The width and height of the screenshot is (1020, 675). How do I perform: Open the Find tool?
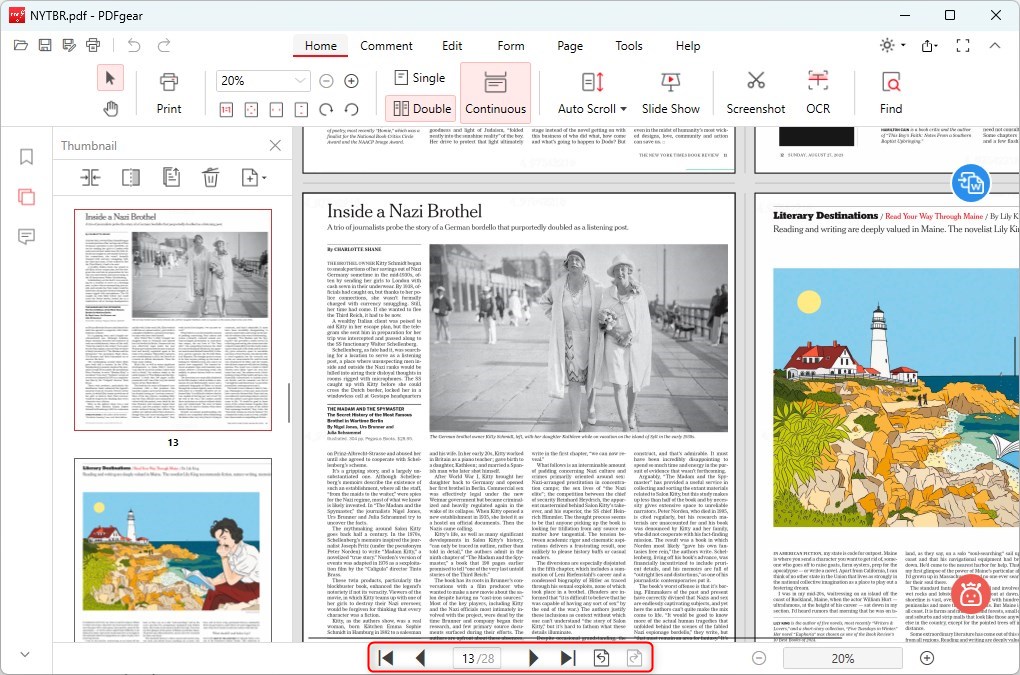tap(891, 93)
